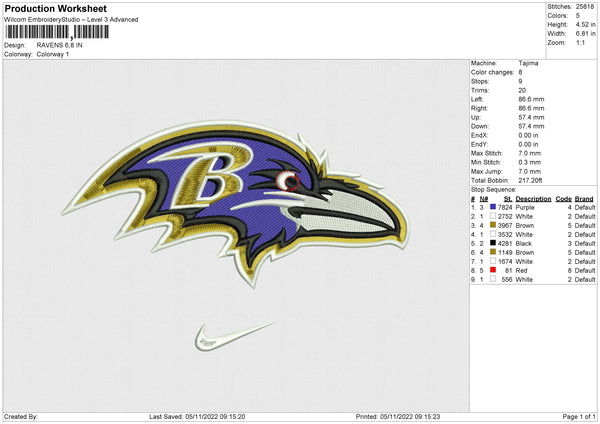Click the swoosh embroidery below the Ravens logo
600x424 pixels.
click(235, 337)
